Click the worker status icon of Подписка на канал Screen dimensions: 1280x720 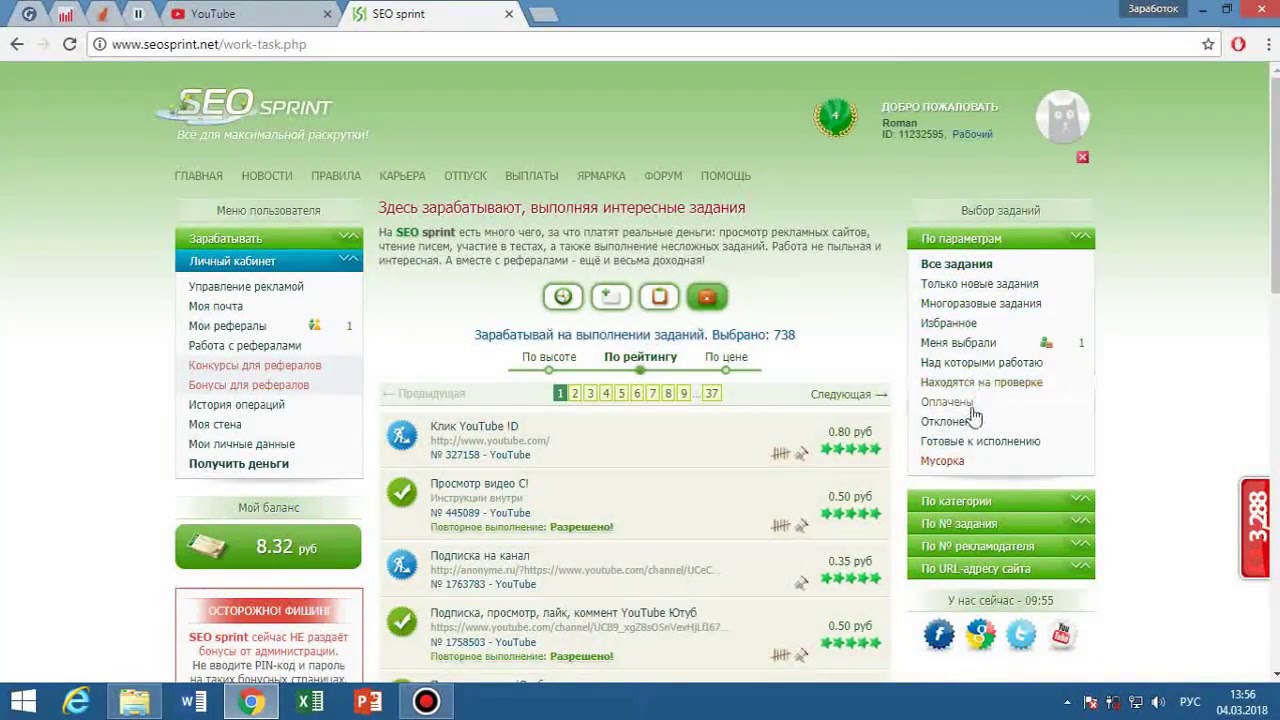tap(402, 564)
